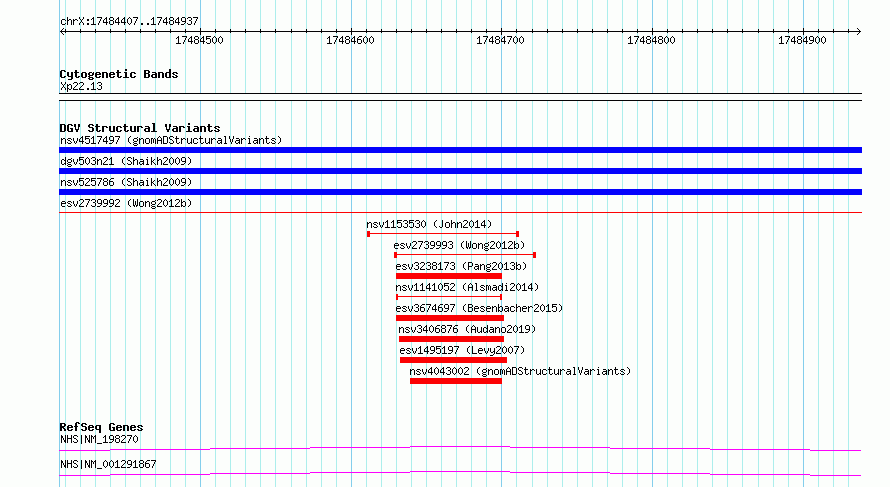
Task: Open gene NHS|NM_001291867 label
Action: (x=108, y=464)
